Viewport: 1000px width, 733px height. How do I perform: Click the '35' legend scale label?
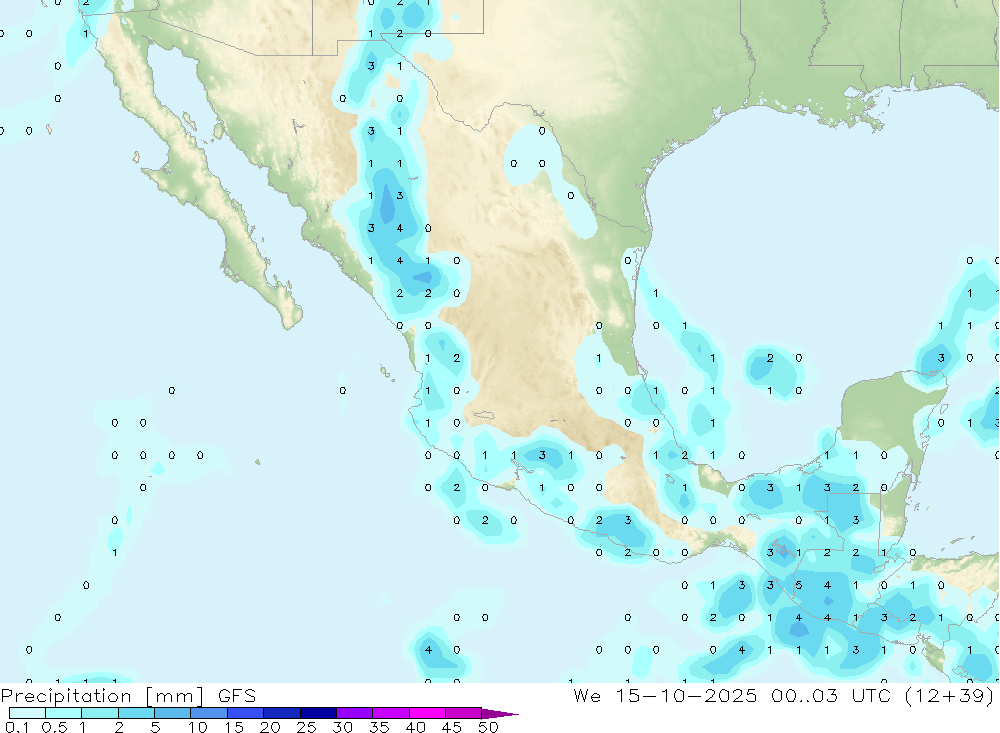point(379,727)
